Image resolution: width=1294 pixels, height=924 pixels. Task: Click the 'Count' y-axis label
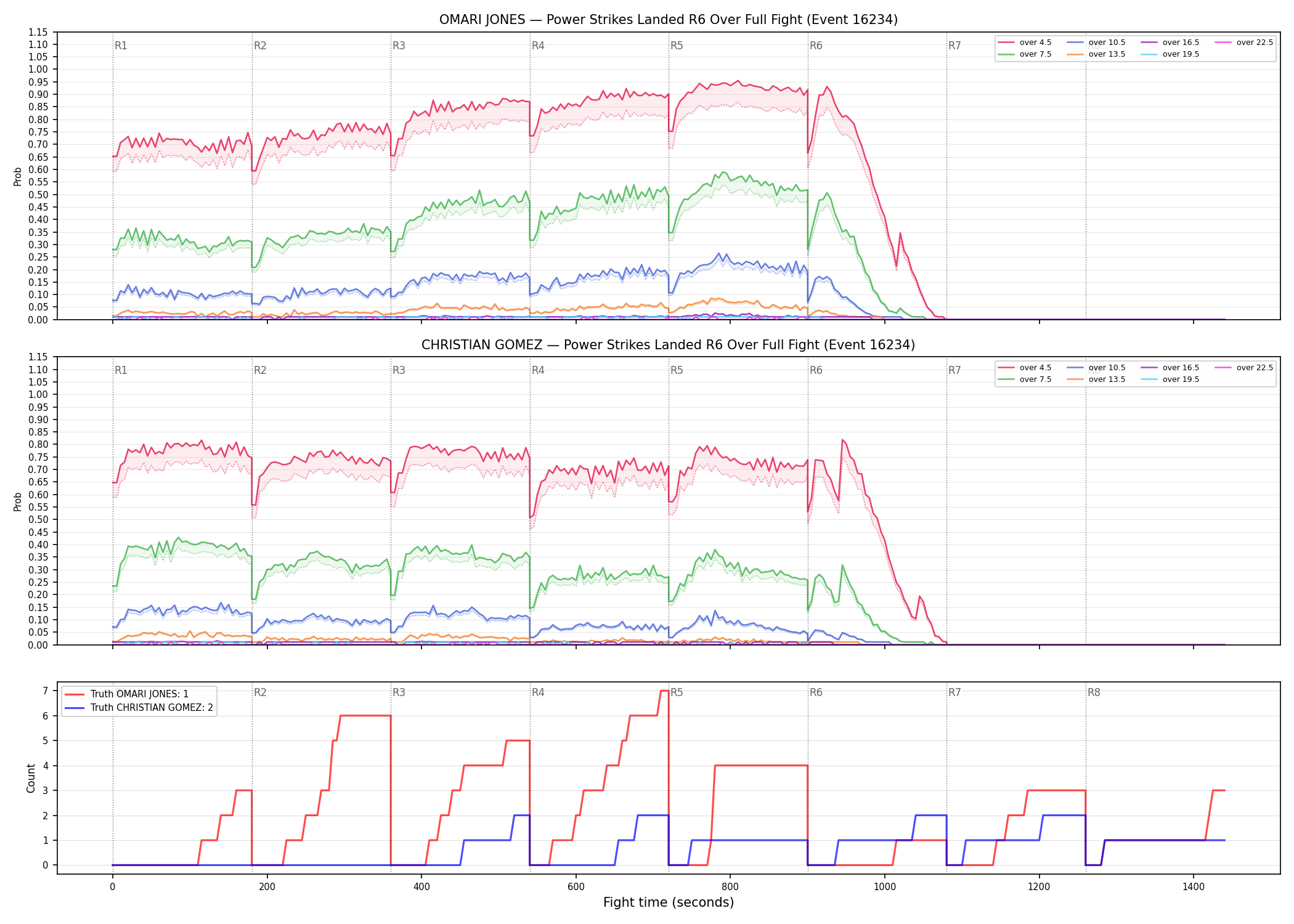click(31, 778)
